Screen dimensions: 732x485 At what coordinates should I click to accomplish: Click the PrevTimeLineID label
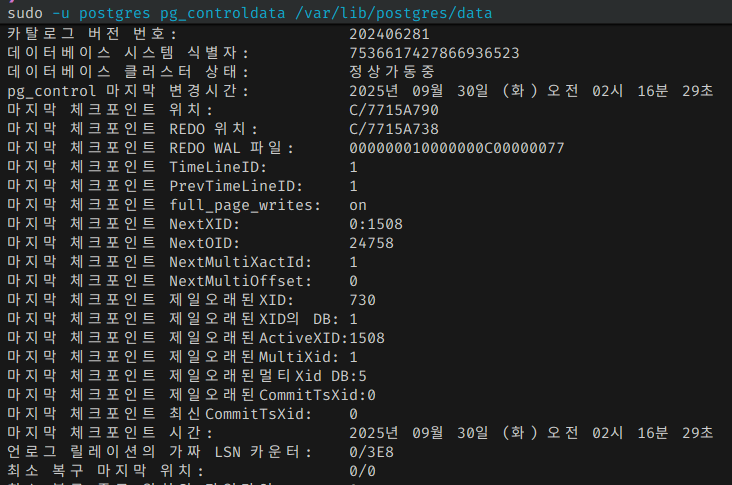click(155, 186)
